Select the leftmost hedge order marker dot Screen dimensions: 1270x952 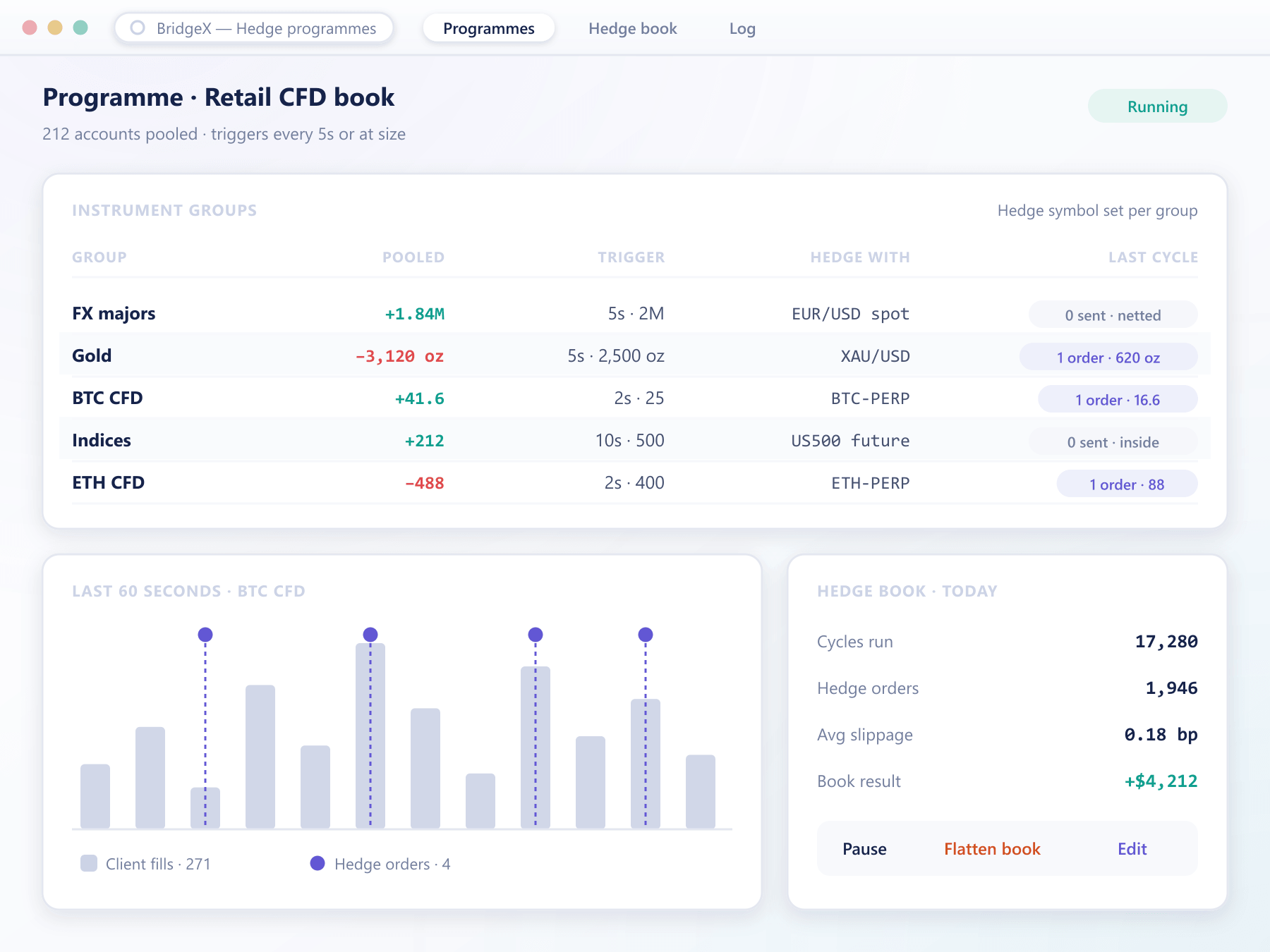pos(205,635)
